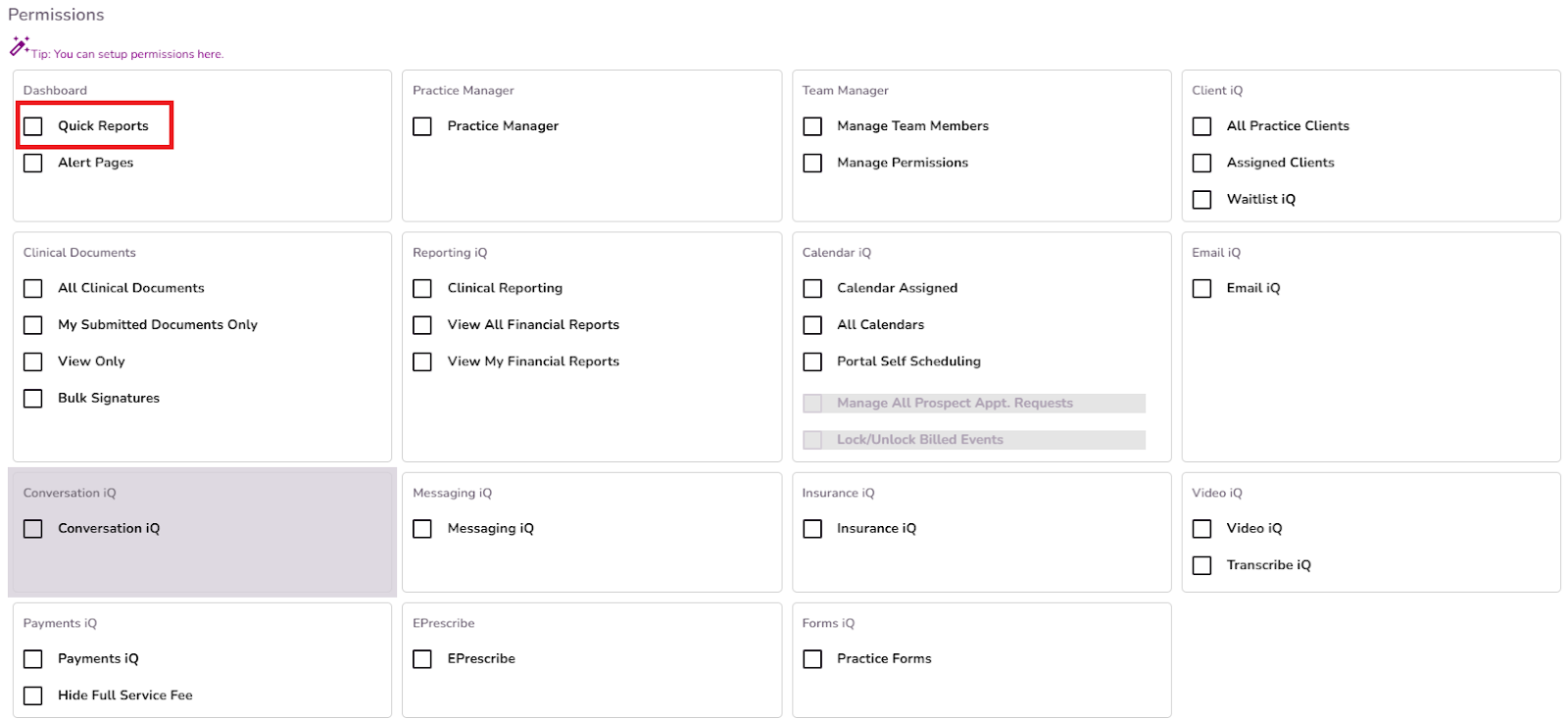Click the magic wand tip icon
The image size is (1568, 719).
click(x=19, y=45)
